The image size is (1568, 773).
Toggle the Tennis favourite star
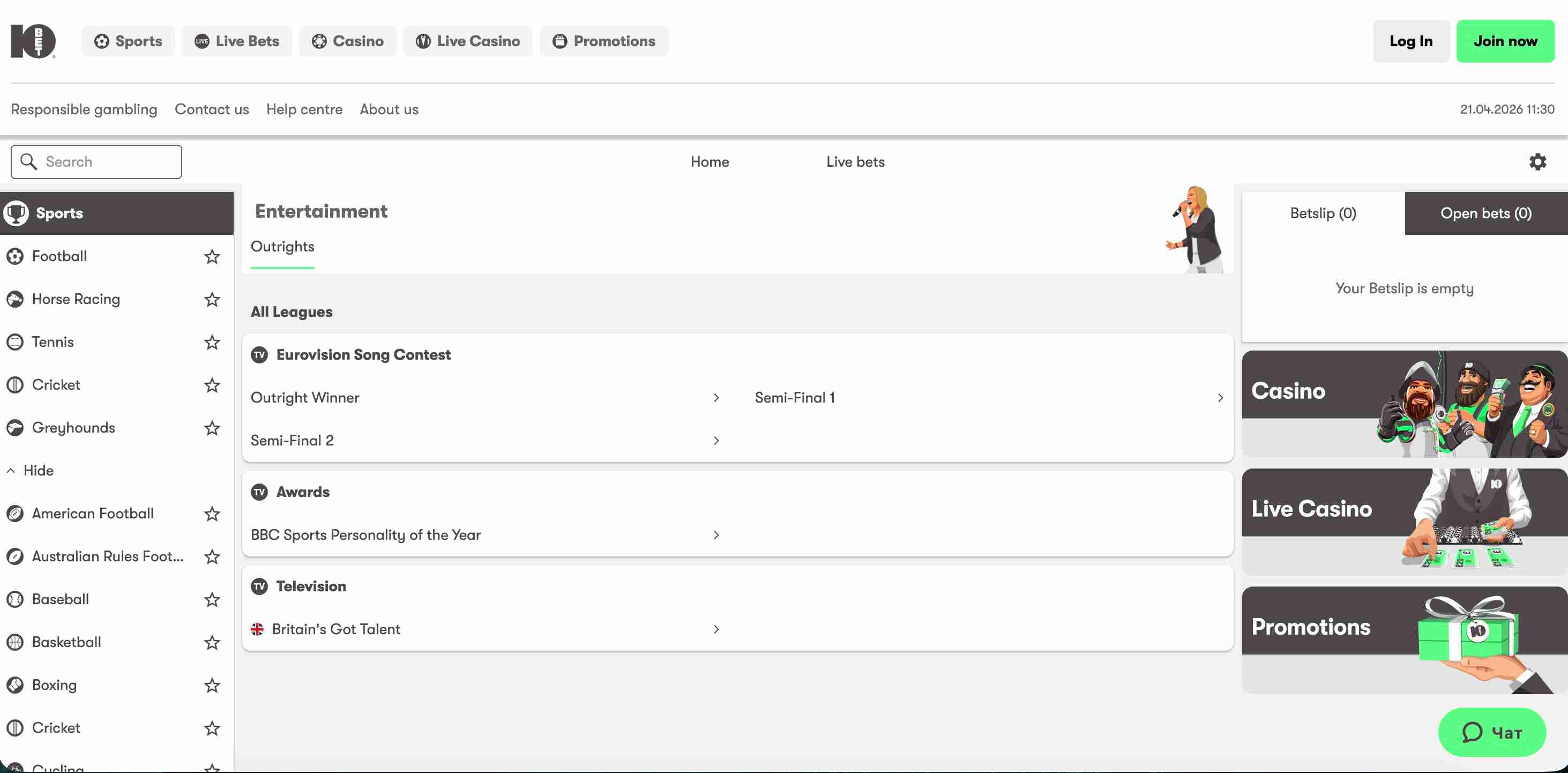coord(212,343)
